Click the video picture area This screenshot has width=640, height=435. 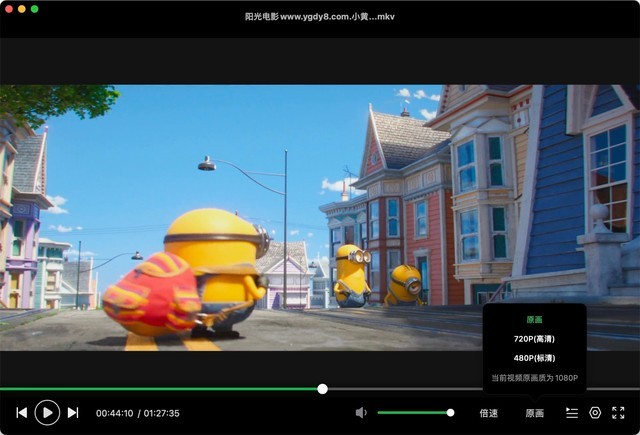click(x=320, y=218)
